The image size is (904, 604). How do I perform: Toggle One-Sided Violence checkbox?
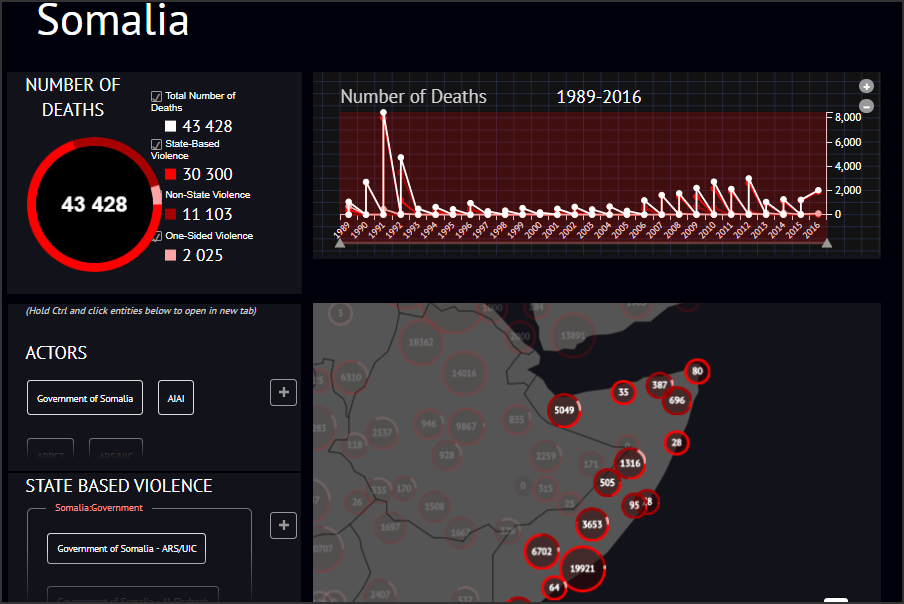click(156, 236)
